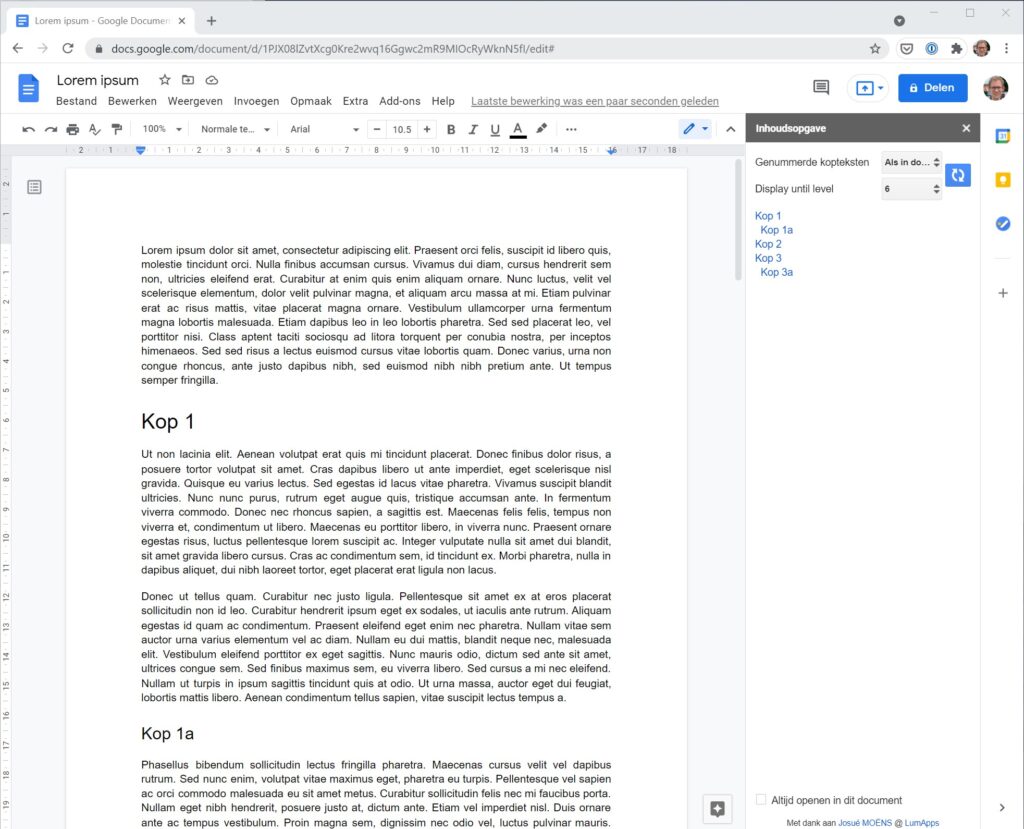
Task: Open Google Calendar side panel icon
Action: coord(1003,136)
